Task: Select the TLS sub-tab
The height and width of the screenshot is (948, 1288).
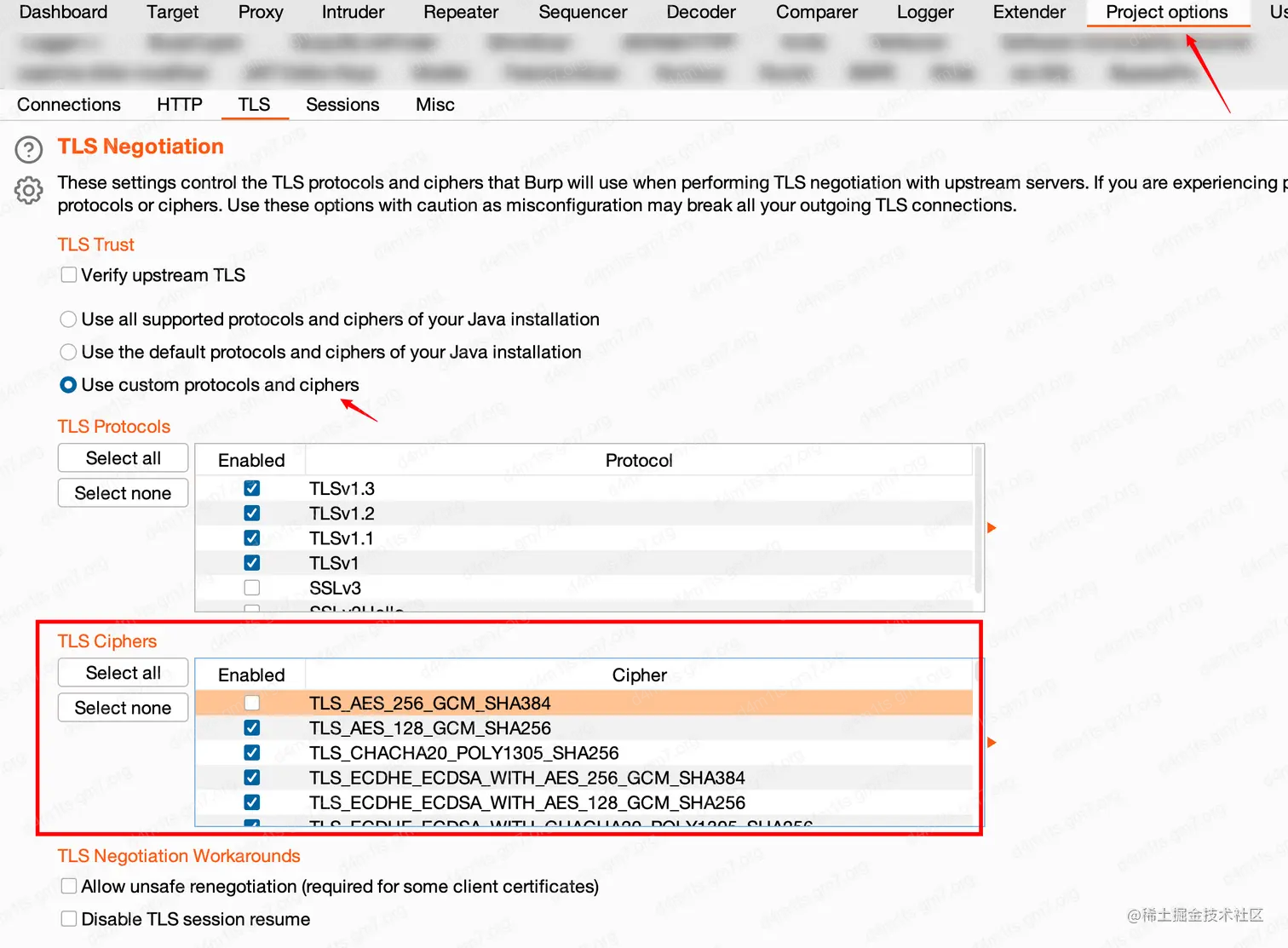Action: [x=254, y=105]
